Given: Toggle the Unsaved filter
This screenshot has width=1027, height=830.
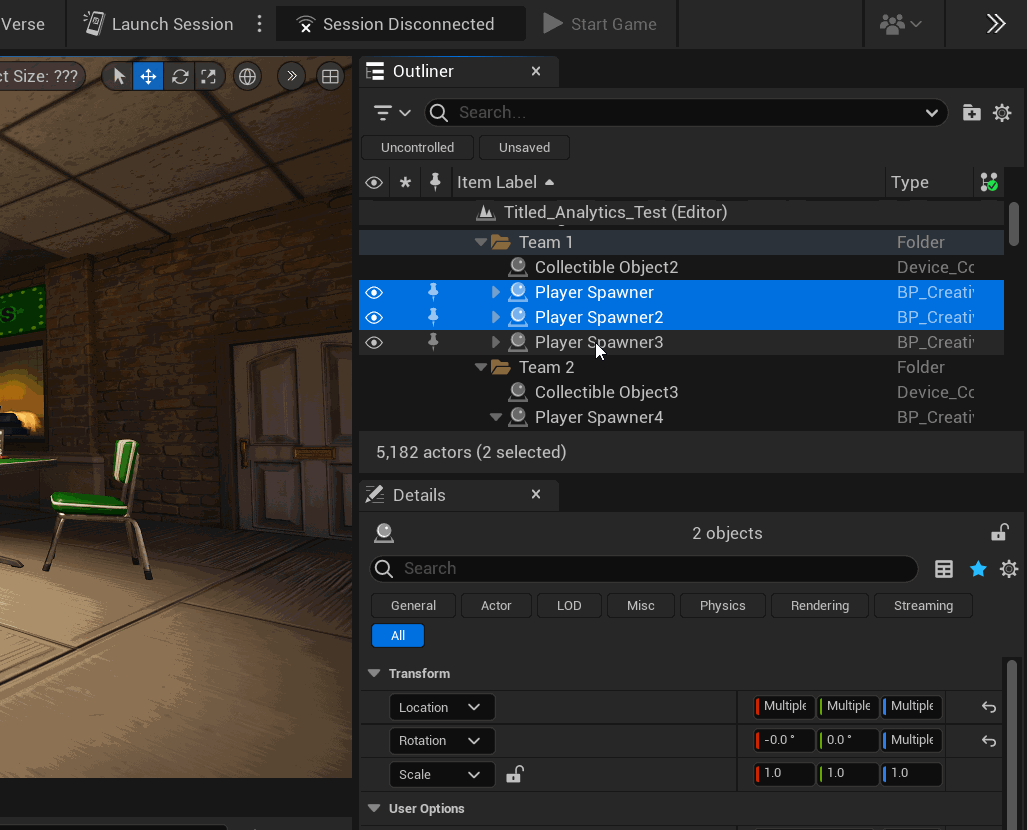Looking at the screenshot, I should (x=525, y=147).
